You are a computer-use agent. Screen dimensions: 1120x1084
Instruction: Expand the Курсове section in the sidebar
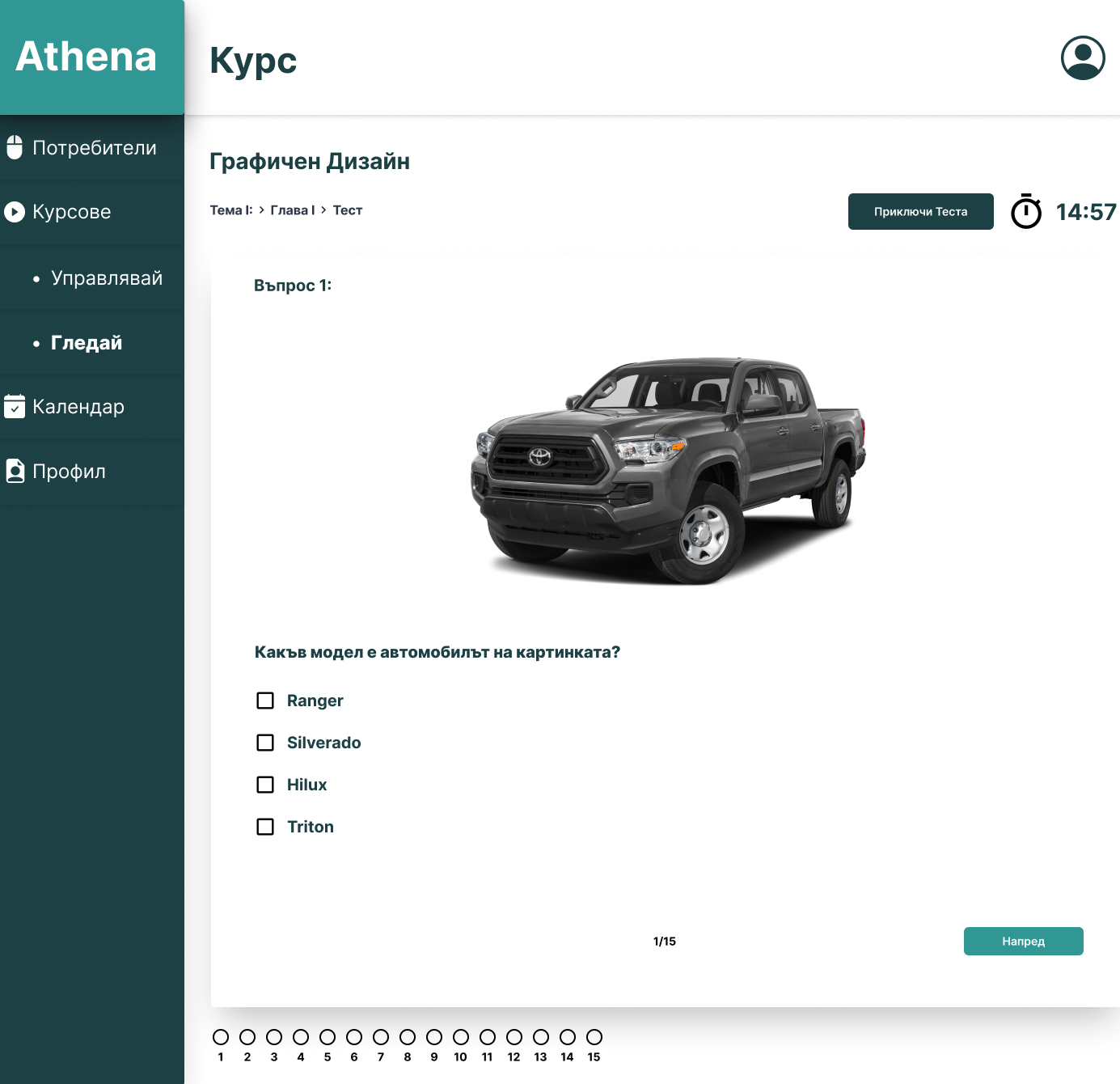tap(71, 212)
